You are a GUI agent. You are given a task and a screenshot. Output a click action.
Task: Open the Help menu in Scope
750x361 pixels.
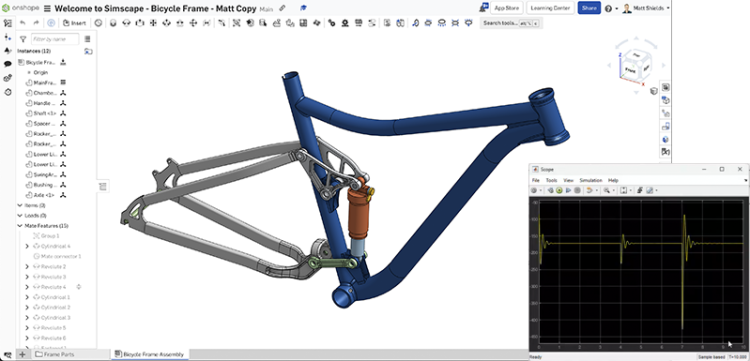point(613,180)
